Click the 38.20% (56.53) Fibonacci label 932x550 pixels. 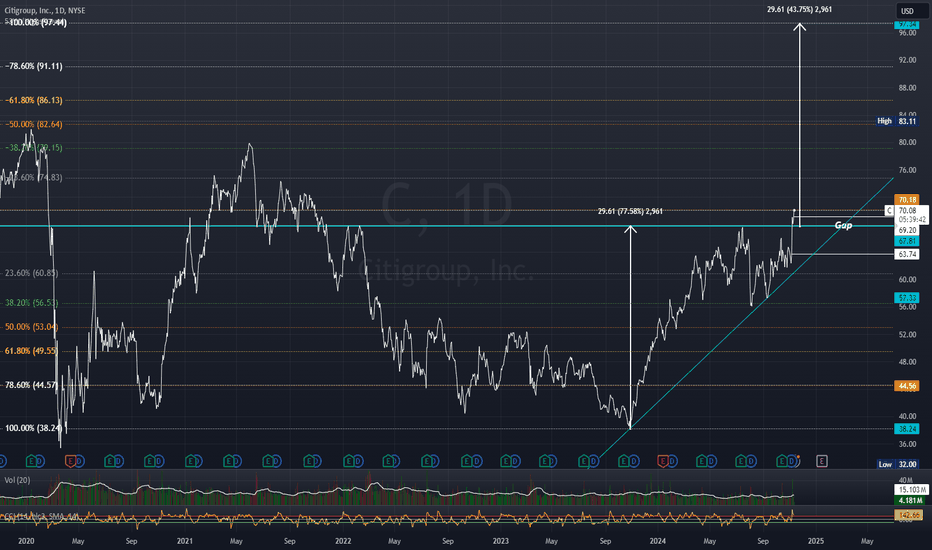(32, 303)
